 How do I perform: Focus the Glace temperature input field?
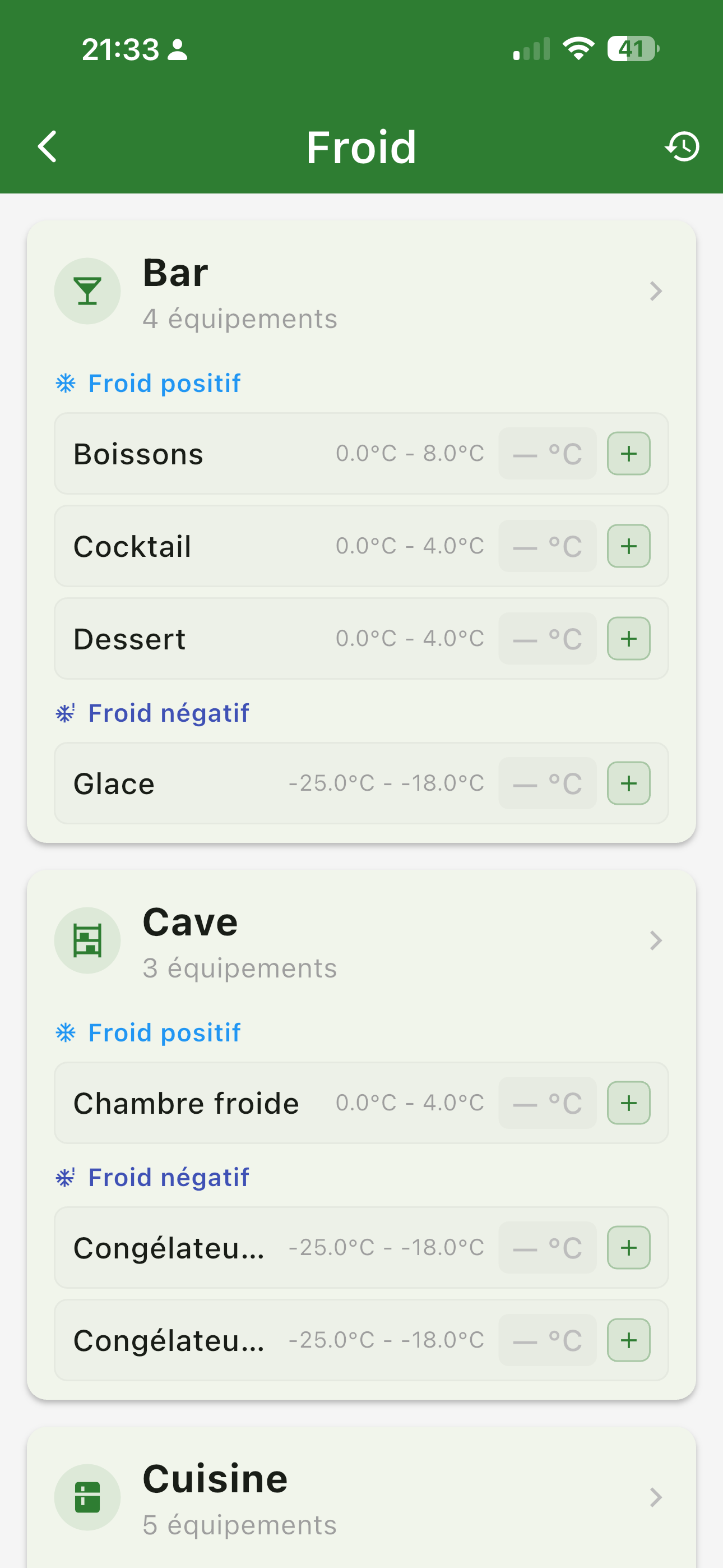pos(547,783)
